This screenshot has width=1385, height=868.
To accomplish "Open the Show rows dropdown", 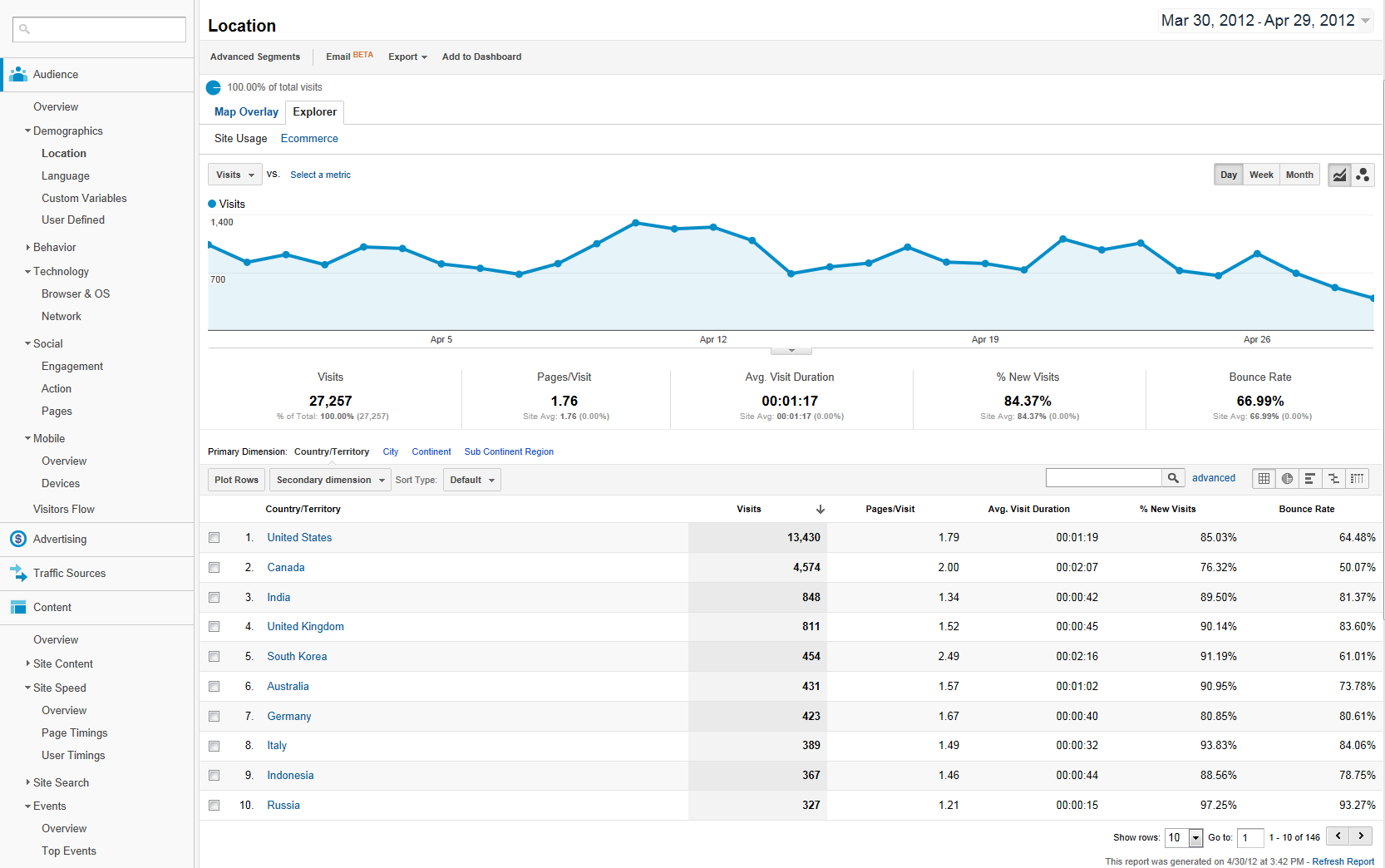I will pos(1184,837).
